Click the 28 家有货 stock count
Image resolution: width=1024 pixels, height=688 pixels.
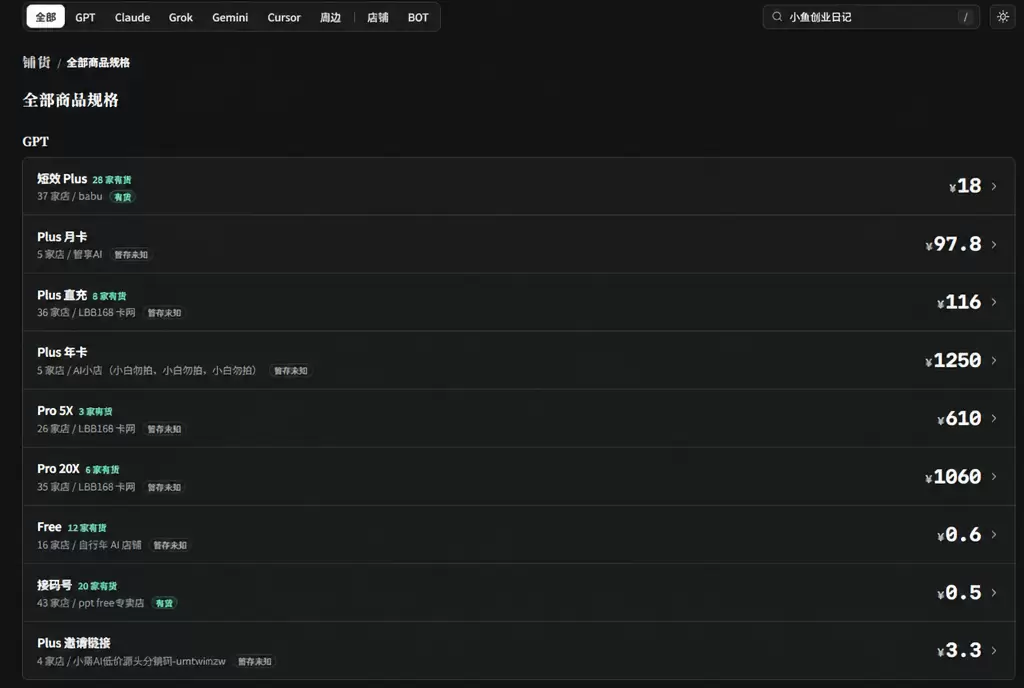112,180
